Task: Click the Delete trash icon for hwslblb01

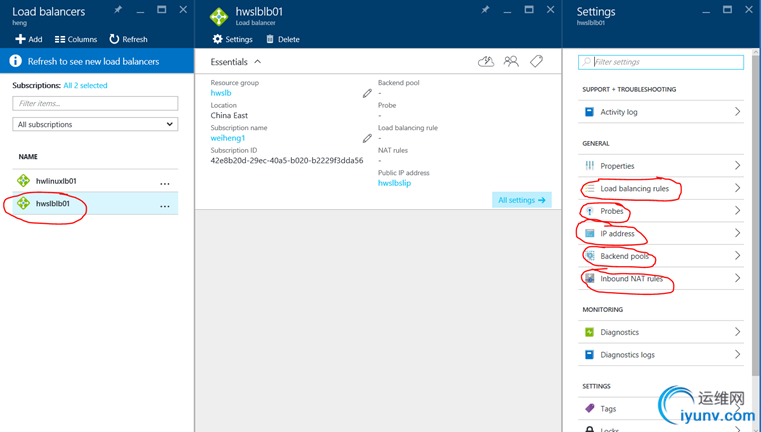Action: tap(270, 39)
